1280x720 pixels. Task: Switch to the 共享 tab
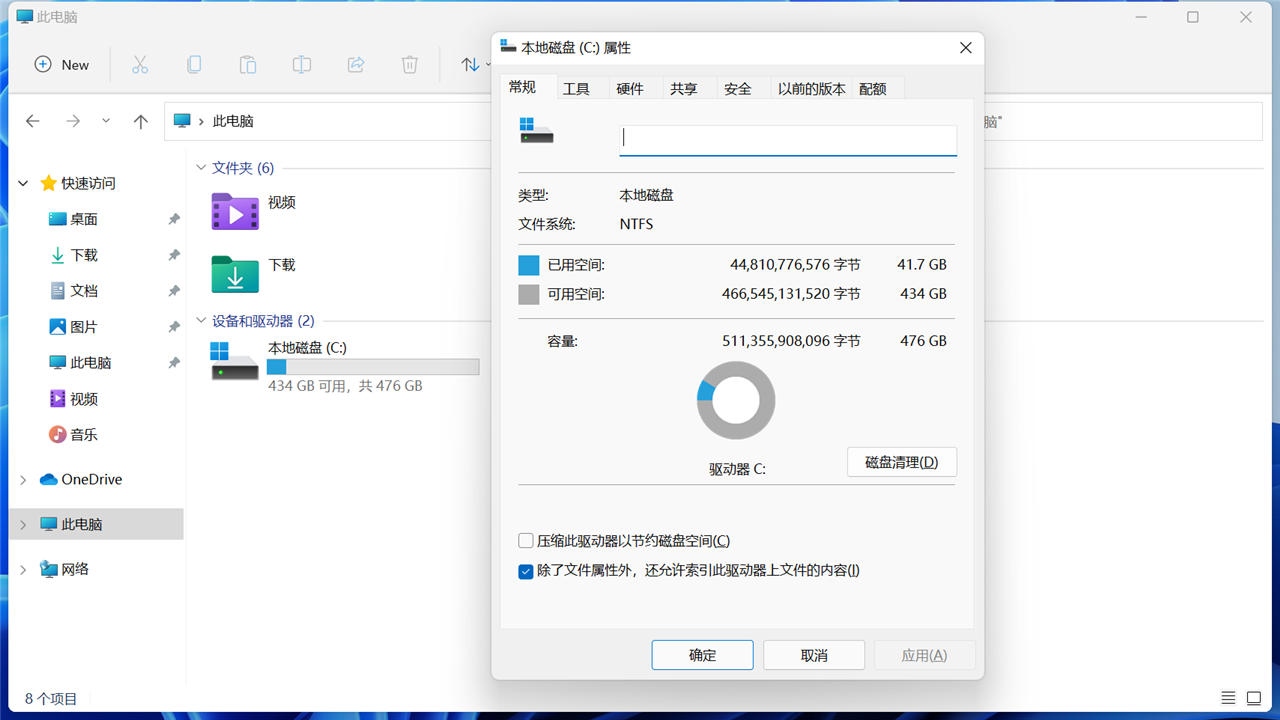point(684,89)
